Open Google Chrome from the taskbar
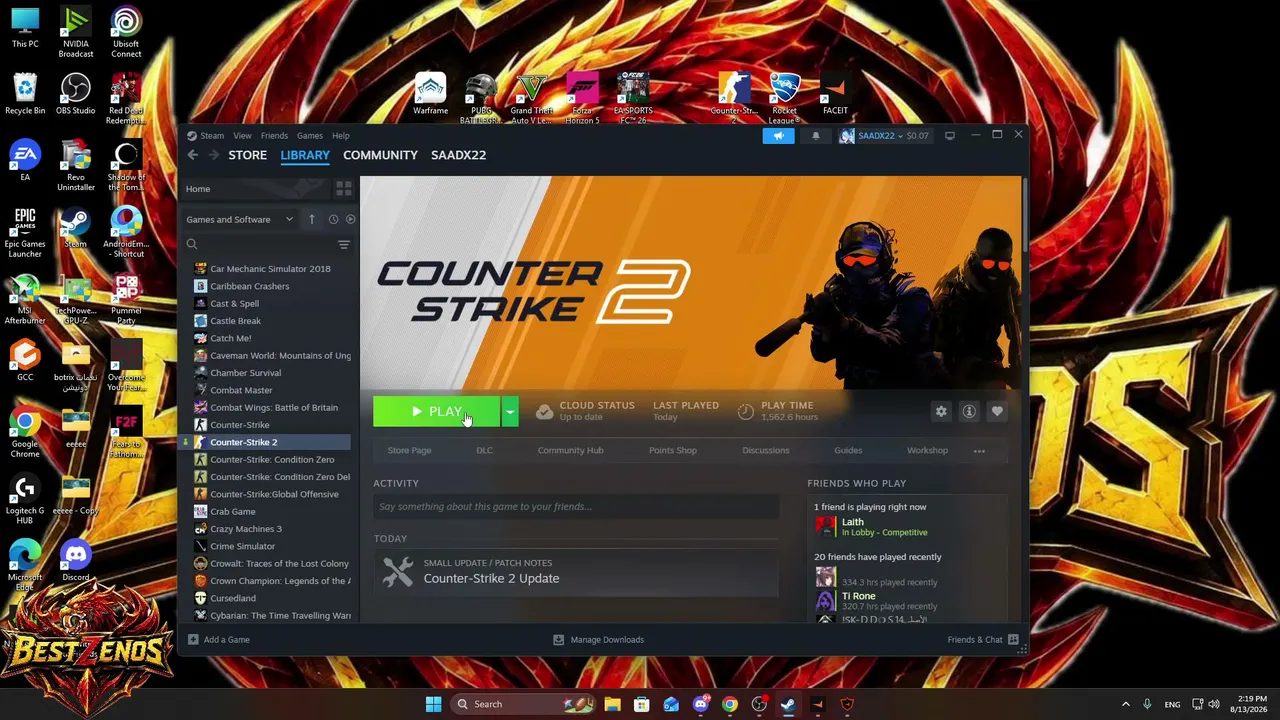1280x720 pixels. (x=730, y=704)
